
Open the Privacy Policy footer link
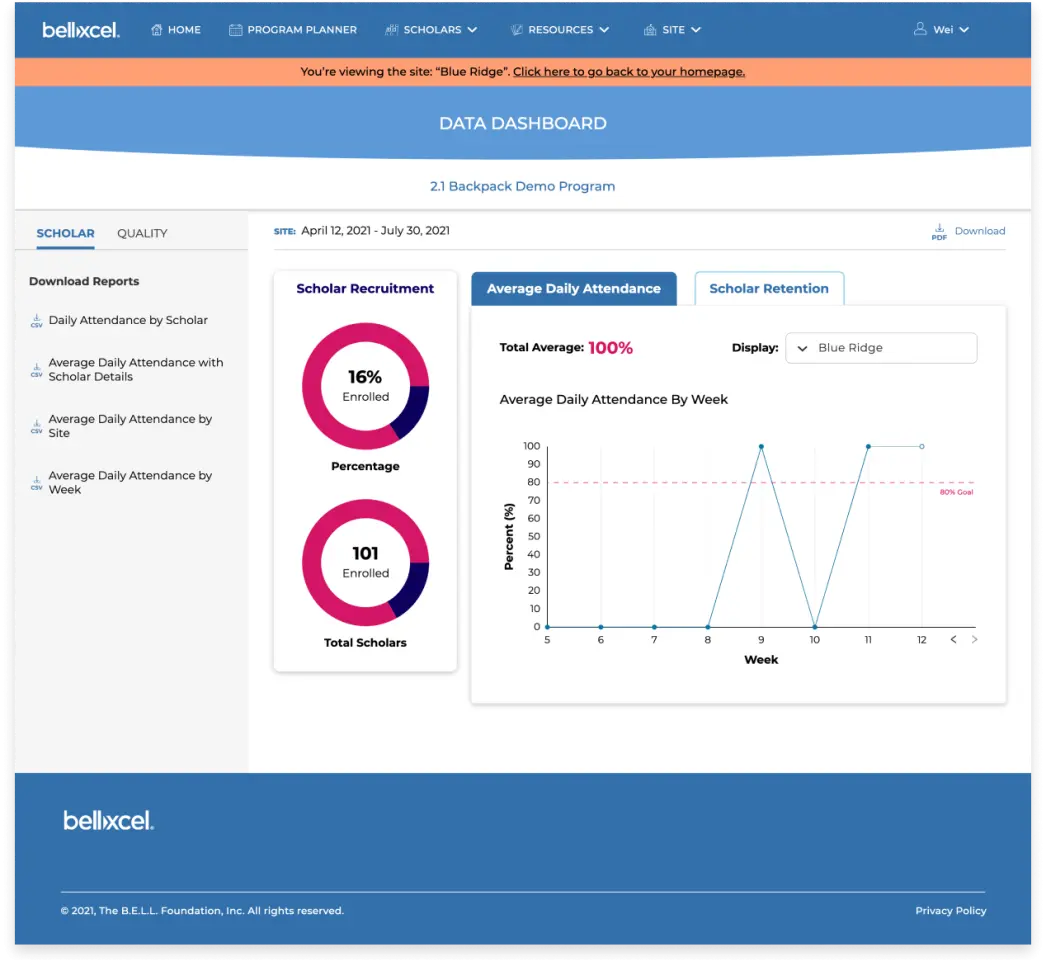pos(950,911)
